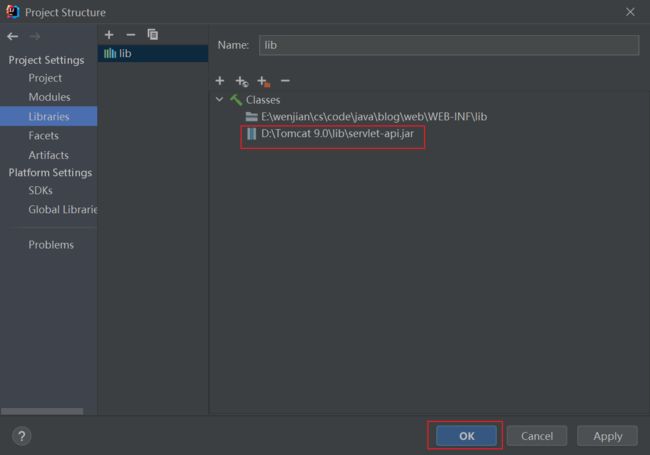Screen dimensions: 650x455
Task: Remove selected library with minus icon
Action: tap(131, 35)
